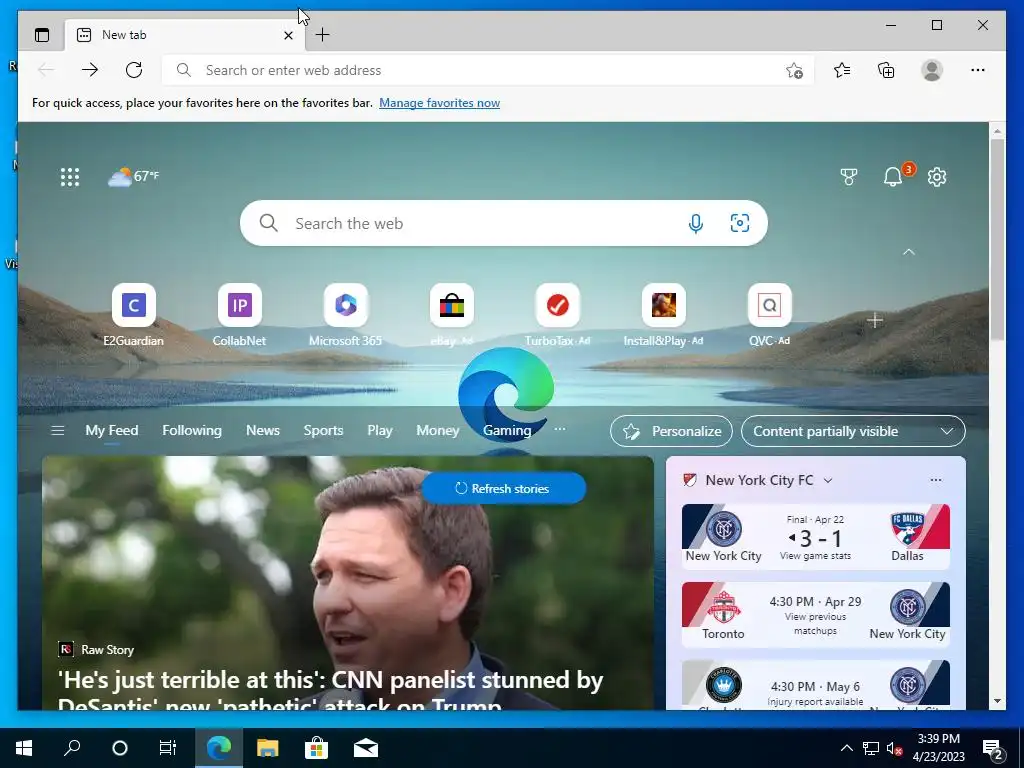Viewport: 1024px width, 768px height.
Task: Open Task View on the taskbar
Action: click(x=168, y=748)
